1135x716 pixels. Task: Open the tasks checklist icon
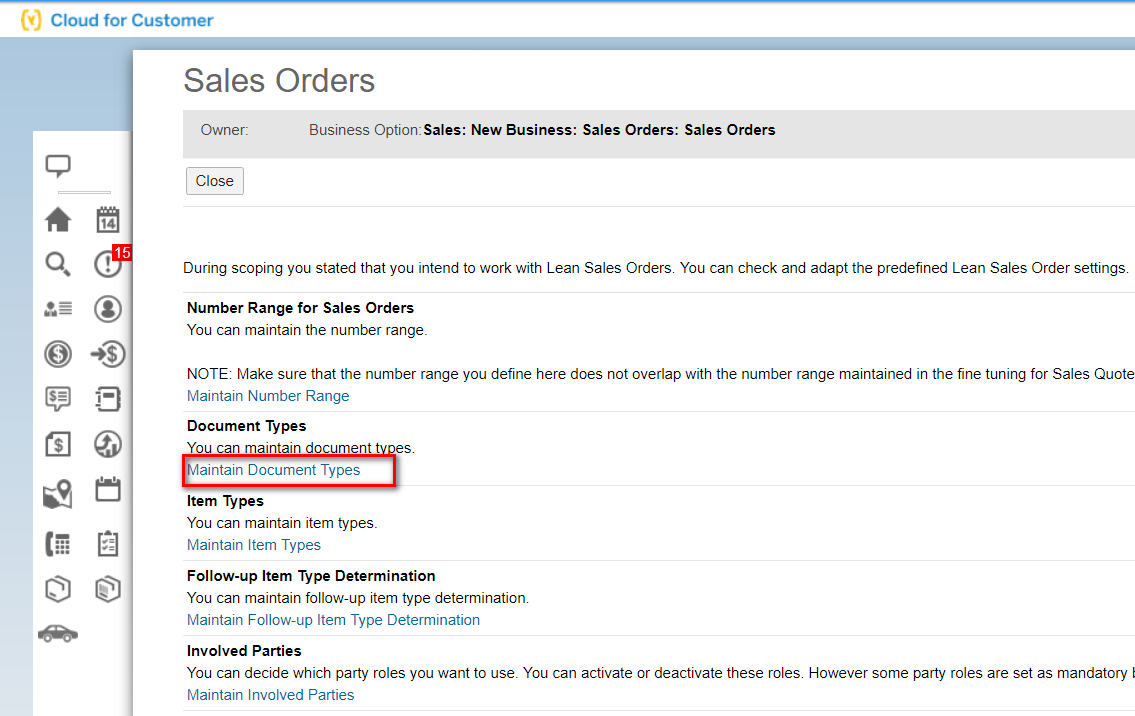click(107, 542)
